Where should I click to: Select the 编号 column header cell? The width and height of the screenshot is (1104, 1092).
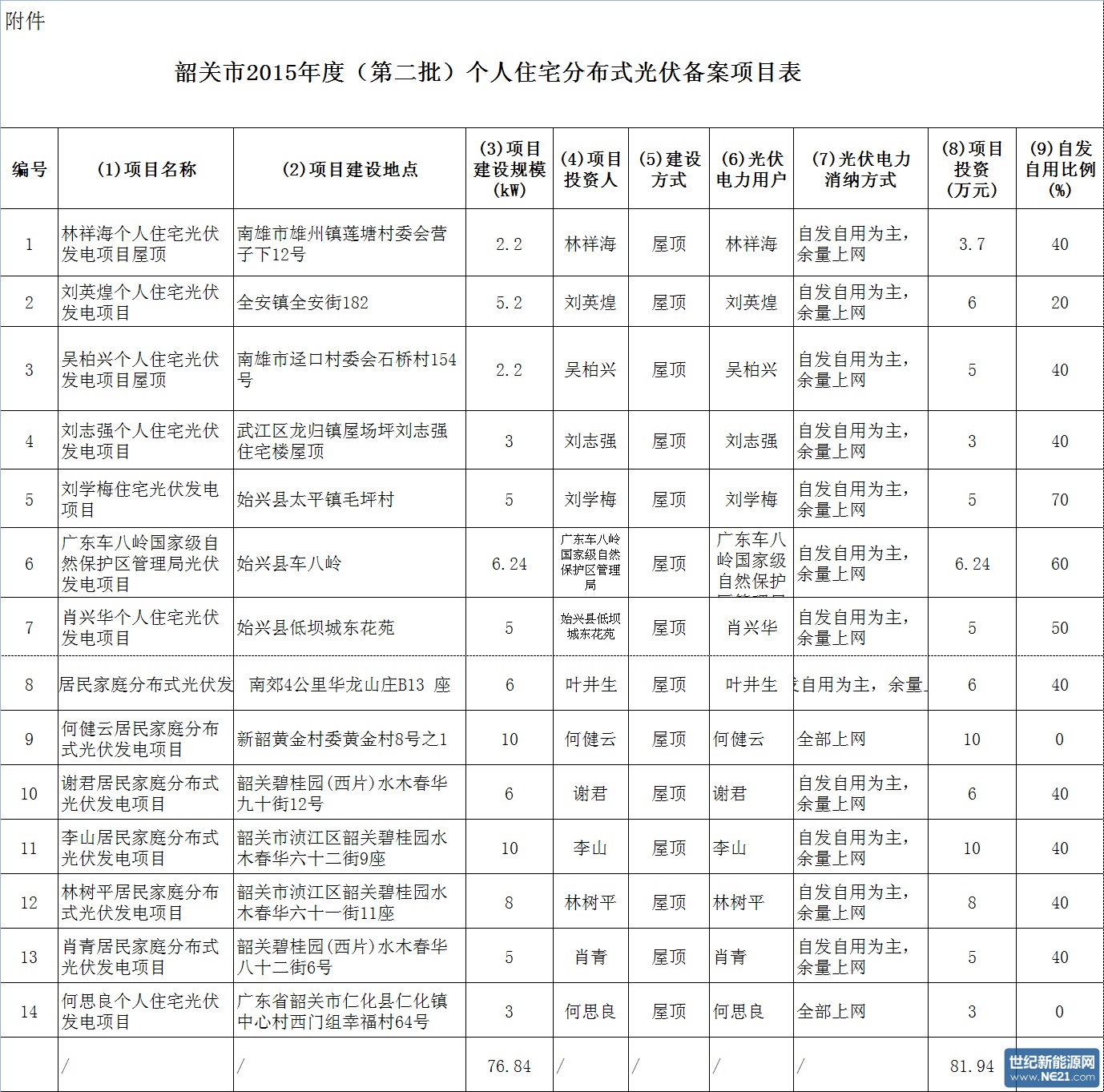click(x=30, y=169)
